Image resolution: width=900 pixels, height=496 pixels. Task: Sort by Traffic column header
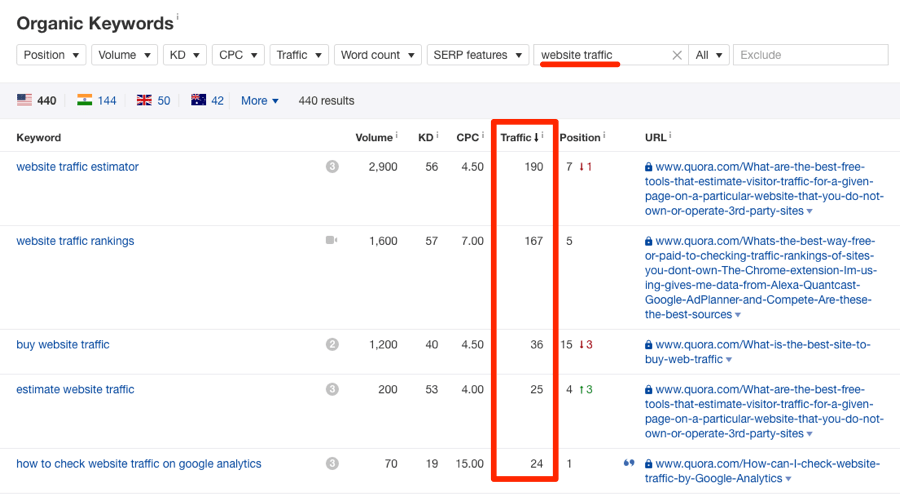(519, 137)
